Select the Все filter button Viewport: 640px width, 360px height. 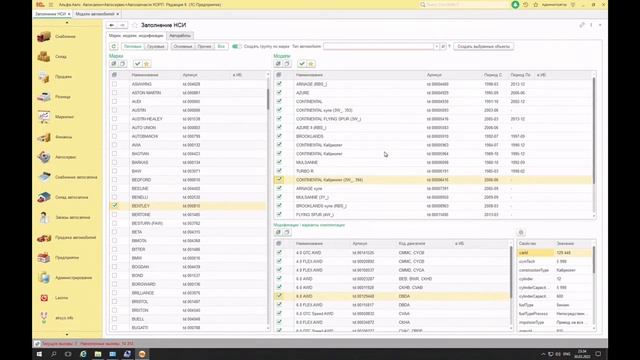tap(221, 47)
